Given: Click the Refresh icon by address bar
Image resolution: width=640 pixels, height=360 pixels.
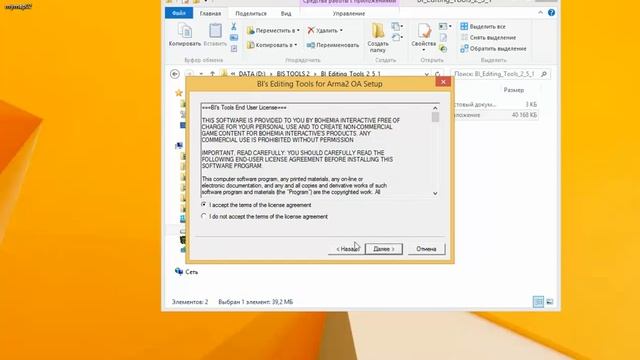Looking at the screenshot, I should click(438, 74).
